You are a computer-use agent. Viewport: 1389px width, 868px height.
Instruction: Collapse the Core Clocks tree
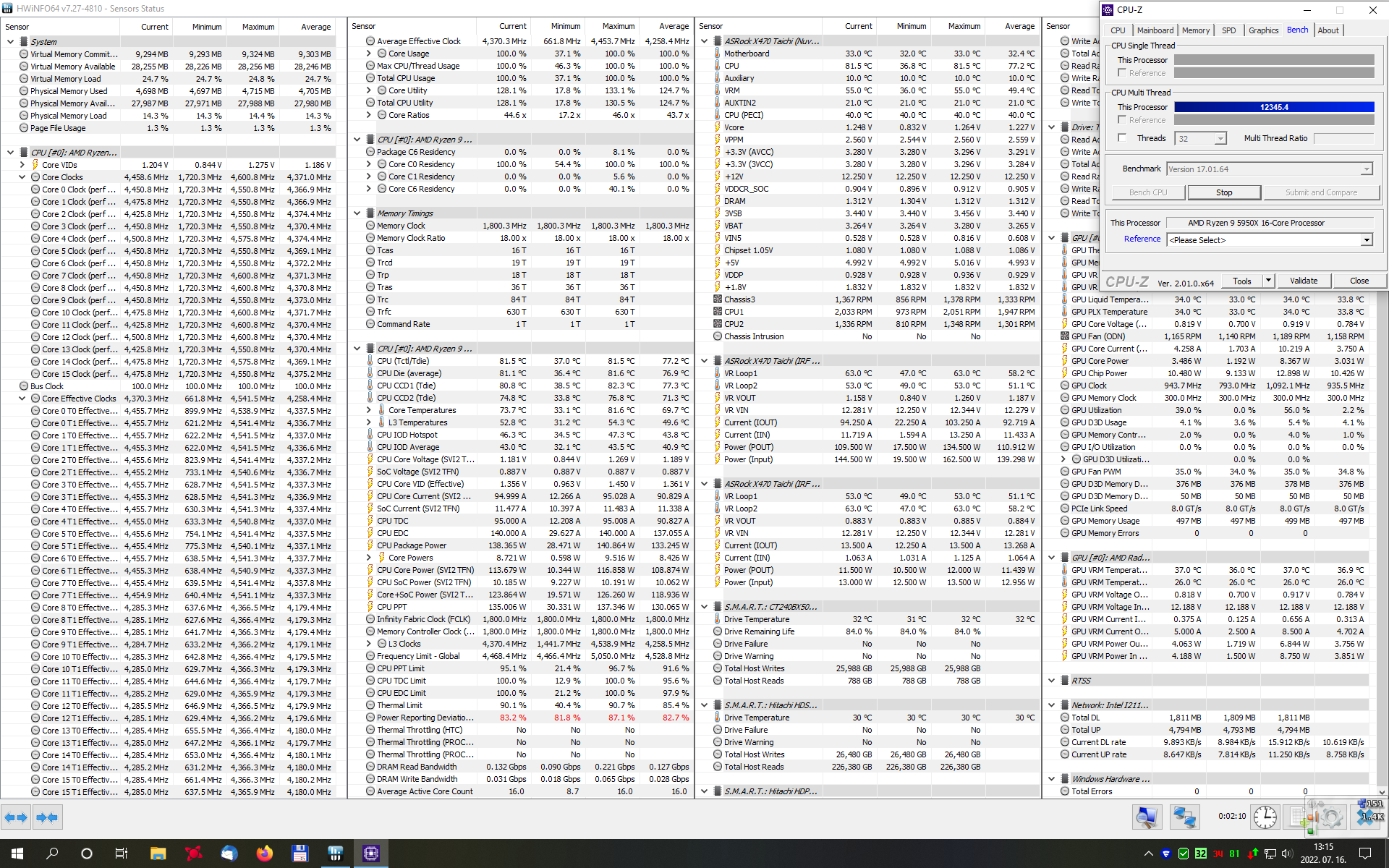click(x=22, y=177)
